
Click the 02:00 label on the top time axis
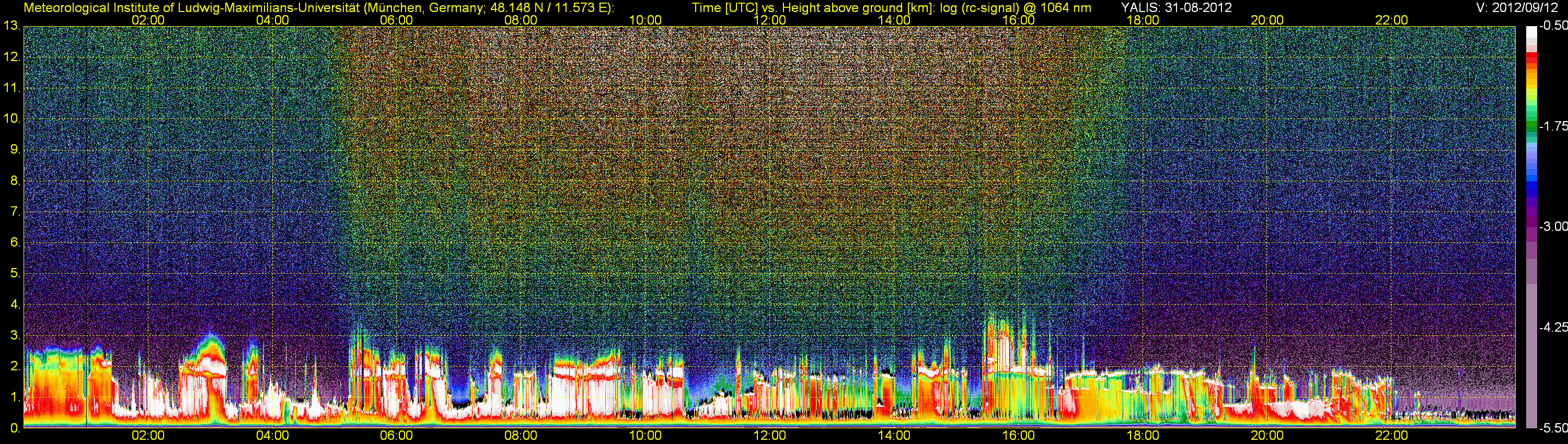pos(148,20)
